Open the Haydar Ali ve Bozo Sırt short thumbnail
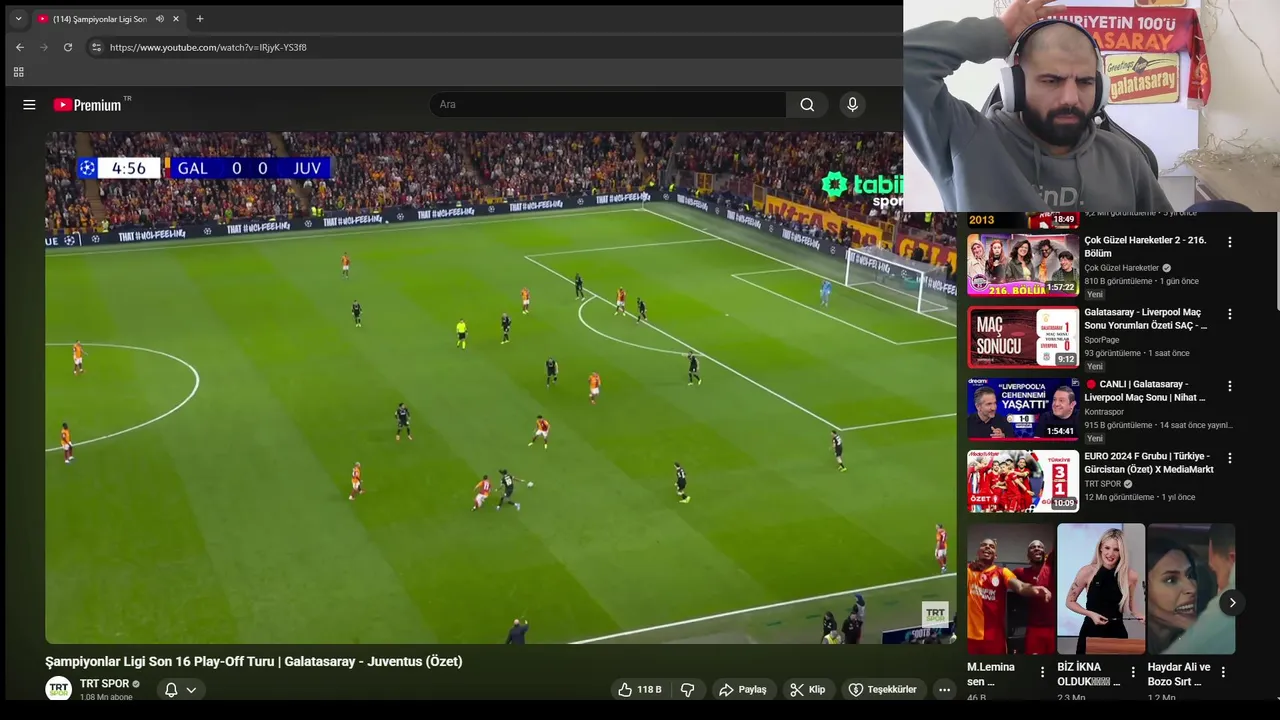This screenshot has height=720, width=1280. click(x=1191, y=589)
